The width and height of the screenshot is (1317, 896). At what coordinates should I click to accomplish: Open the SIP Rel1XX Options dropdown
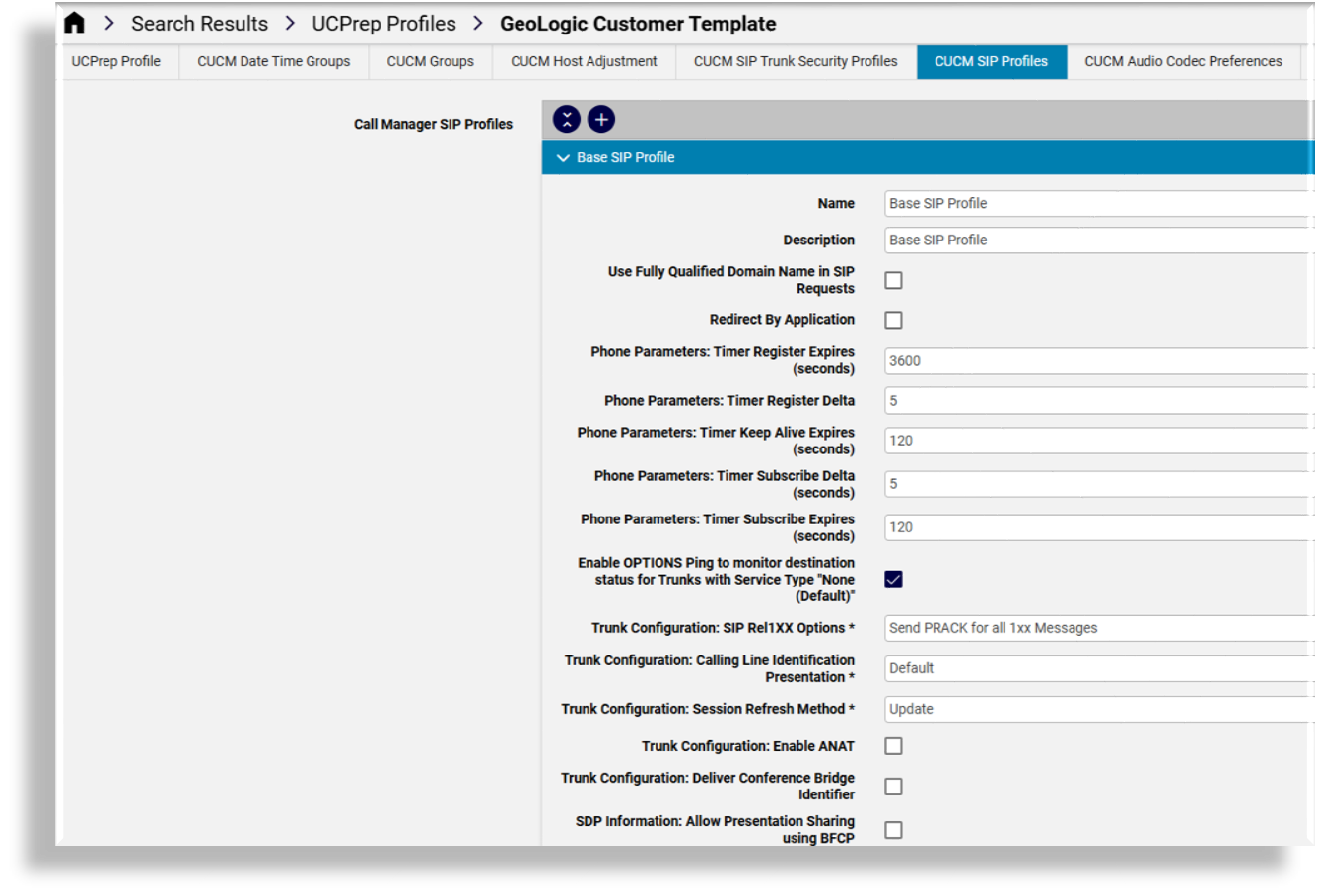pyautogui.click(x=1096, y=628)
